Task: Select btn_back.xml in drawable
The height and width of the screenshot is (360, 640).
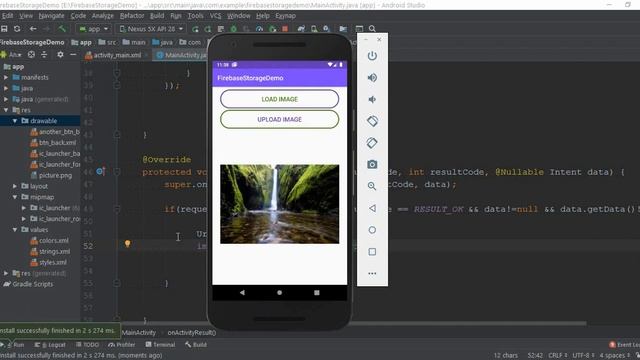Action: [53, 143]
